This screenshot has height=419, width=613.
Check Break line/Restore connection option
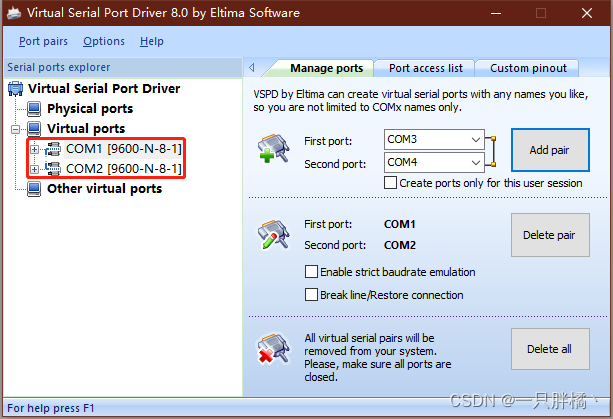(311, 295)
